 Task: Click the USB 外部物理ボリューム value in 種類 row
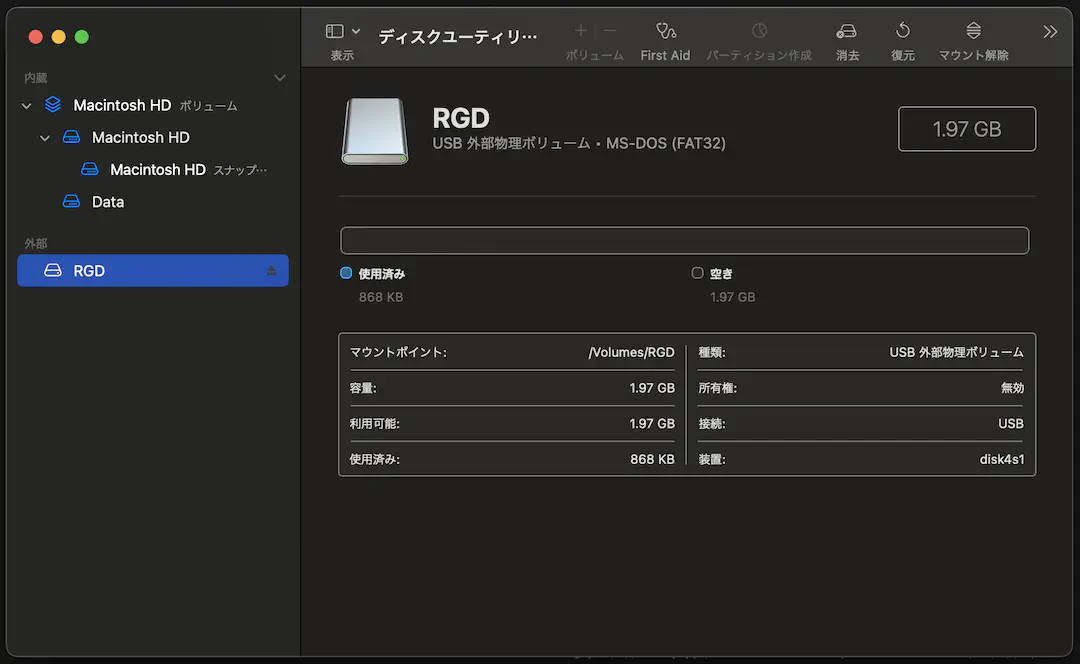pyautogui.click(x=956, y=353)
